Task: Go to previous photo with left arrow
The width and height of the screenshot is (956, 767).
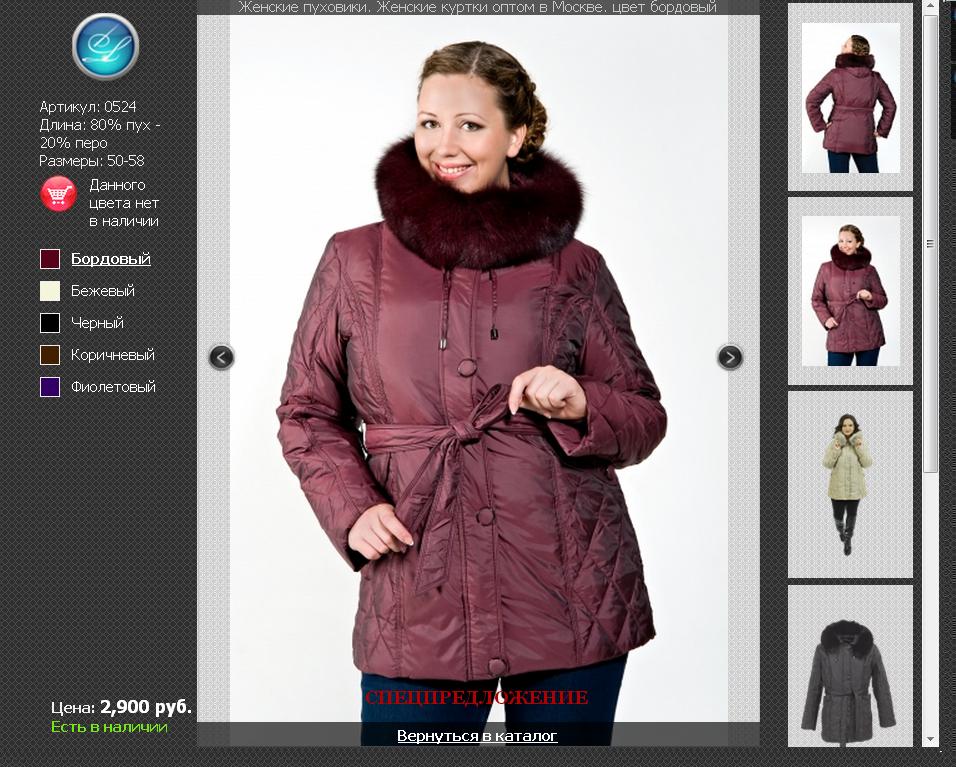Action: pyautogui.click(x=221, y=357)
